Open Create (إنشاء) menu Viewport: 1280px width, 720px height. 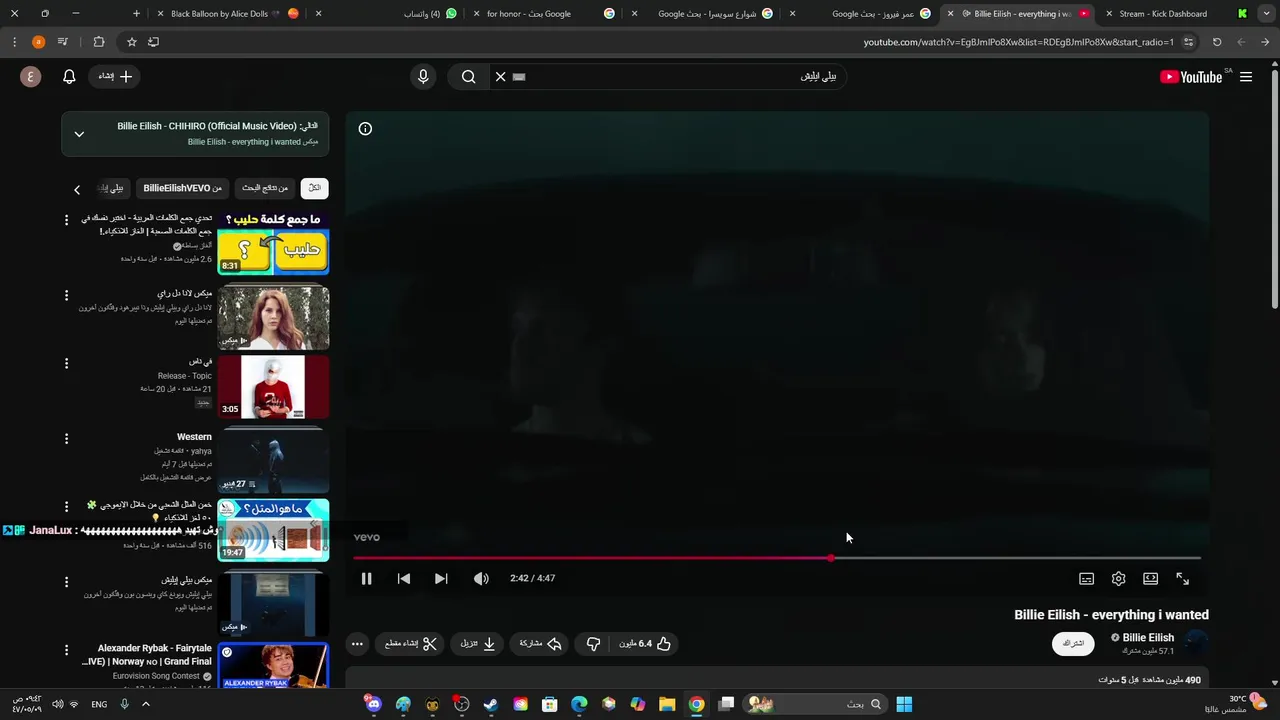[116, 77]
